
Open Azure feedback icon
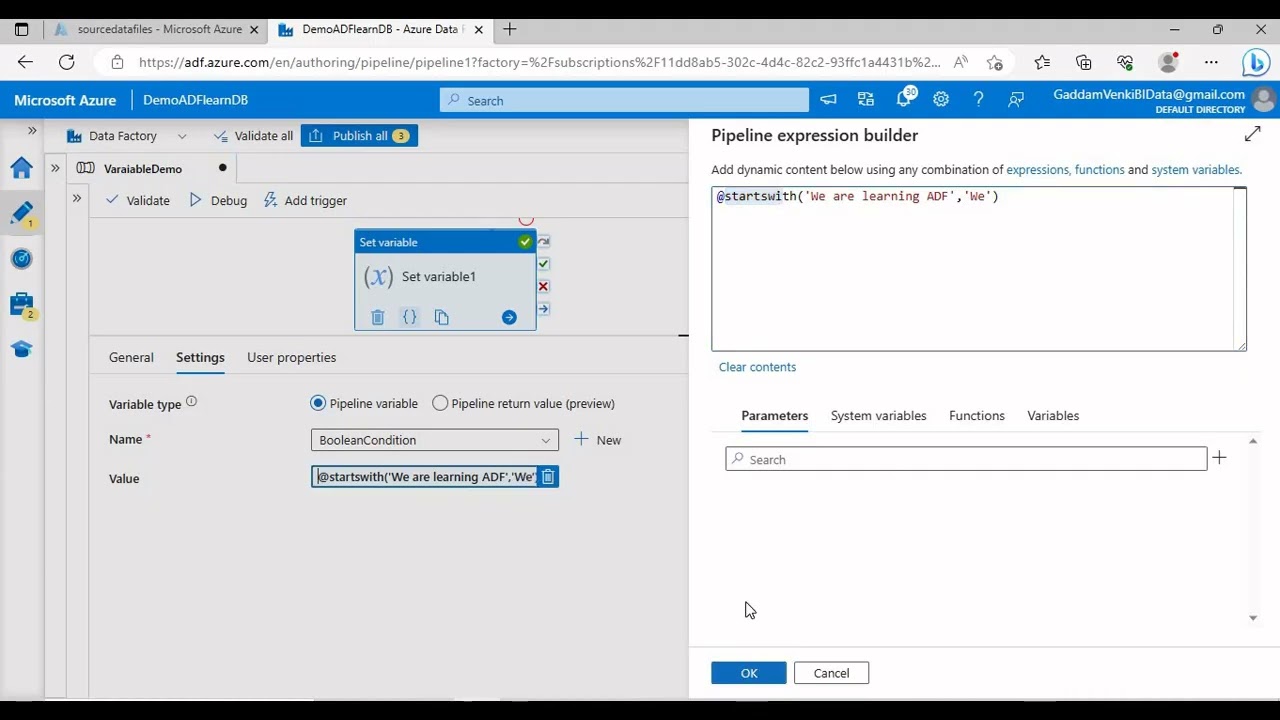pos(1016,99)
